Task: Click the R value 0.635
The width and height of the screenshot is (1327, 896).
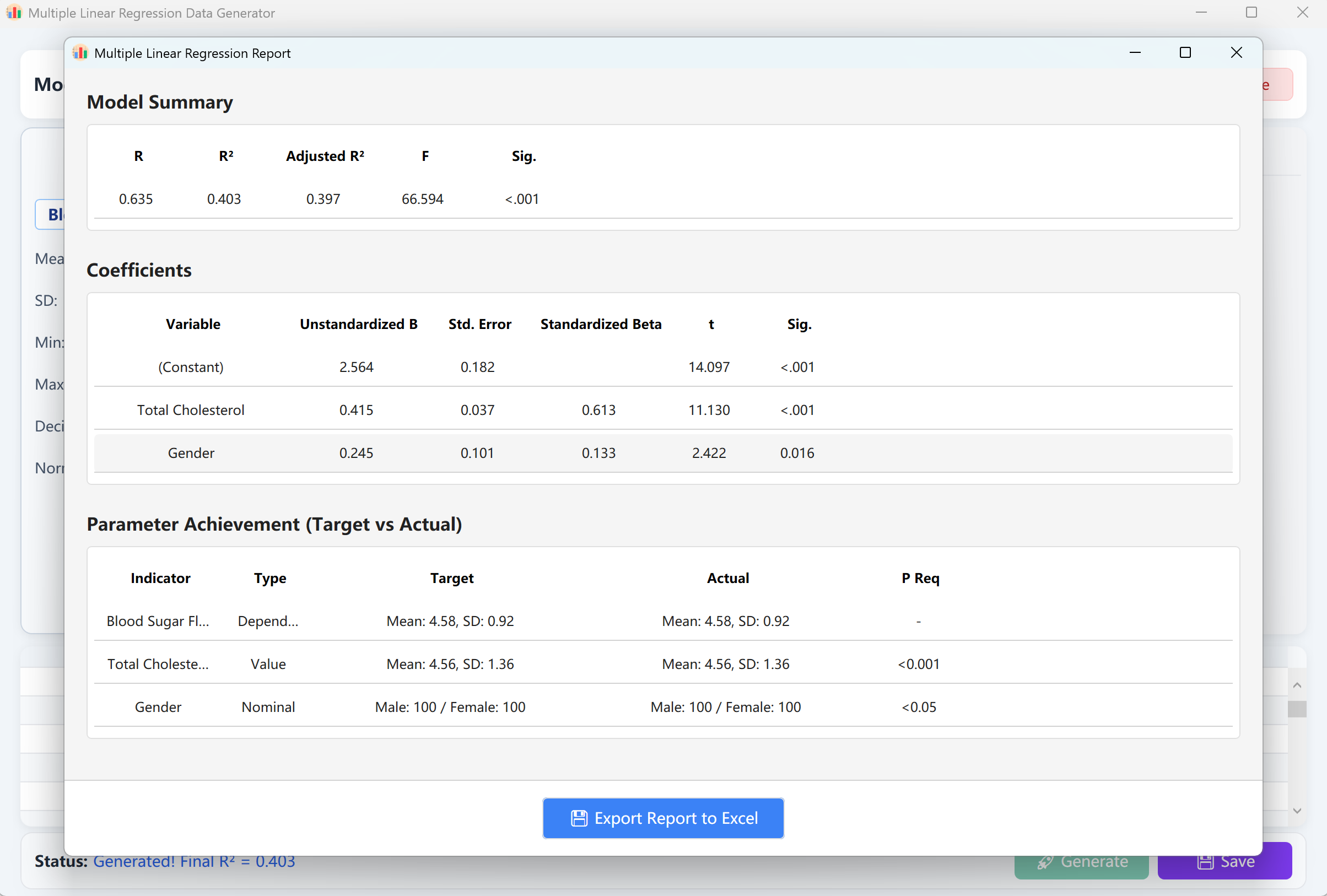Action: [136, 199]
